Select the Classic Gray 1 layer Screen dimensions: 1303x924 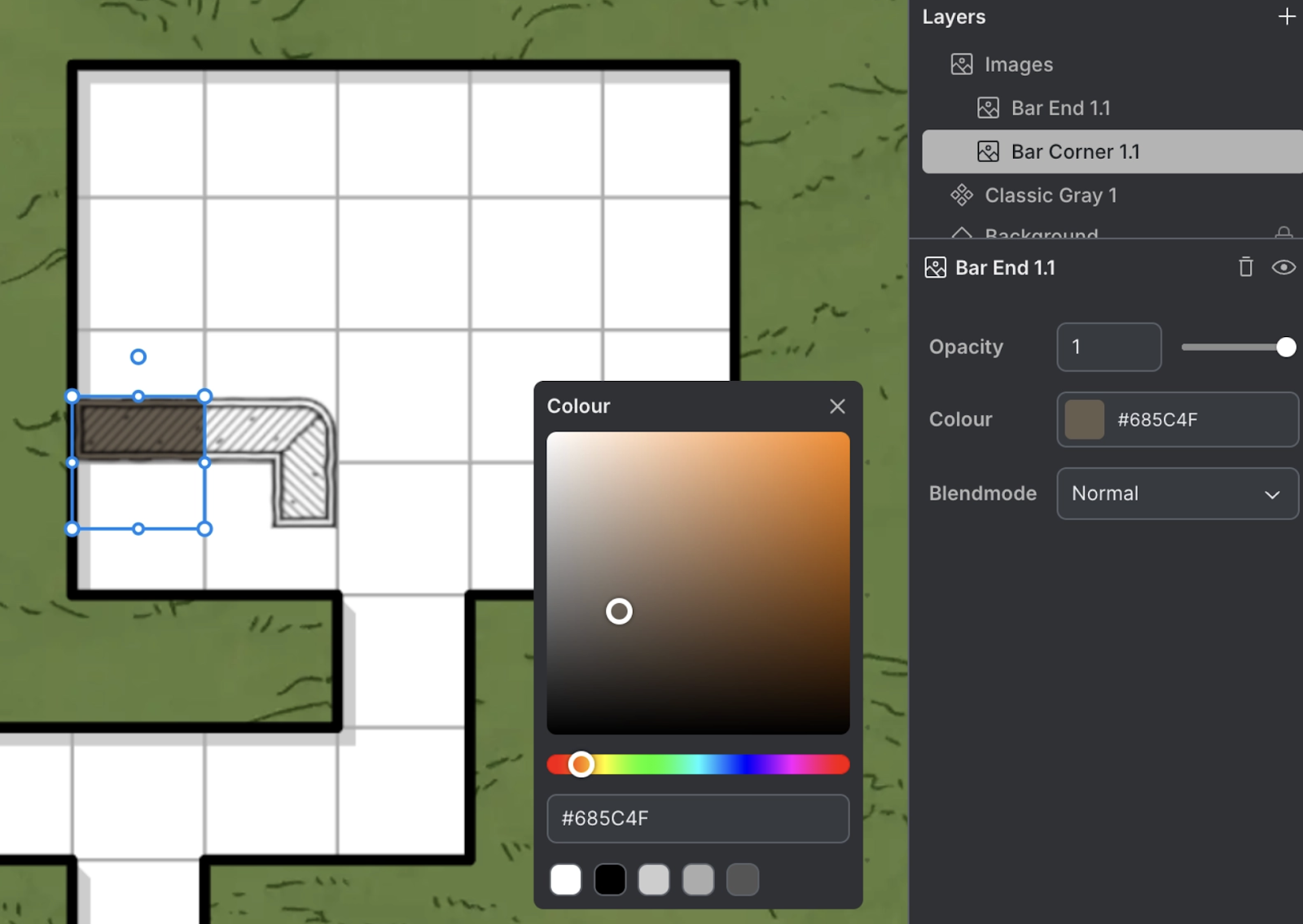coord(1051,195)
